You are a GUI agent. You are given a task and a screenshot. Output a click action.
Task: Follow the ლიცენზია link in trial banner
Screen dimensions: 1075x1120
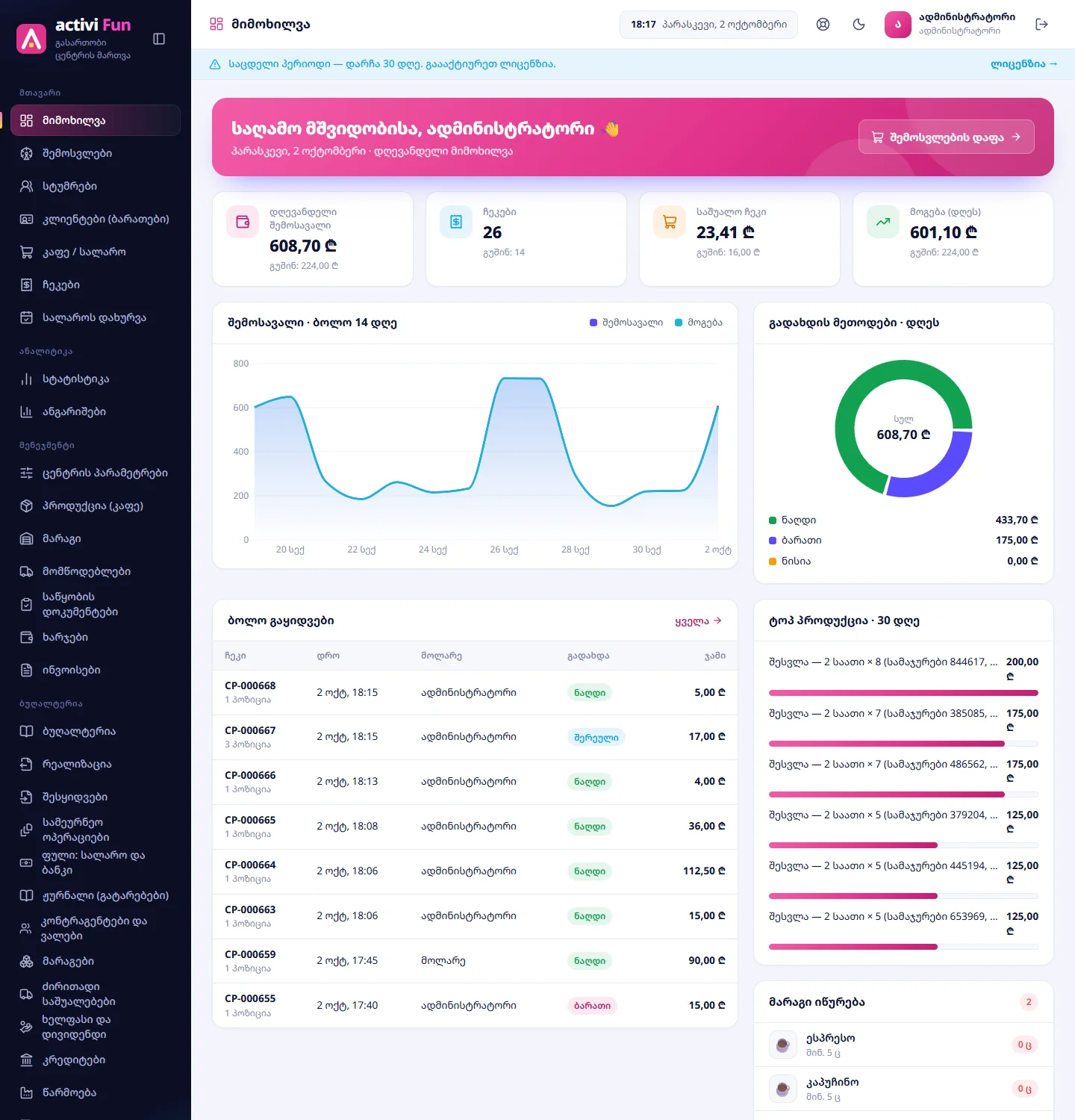1023,64
